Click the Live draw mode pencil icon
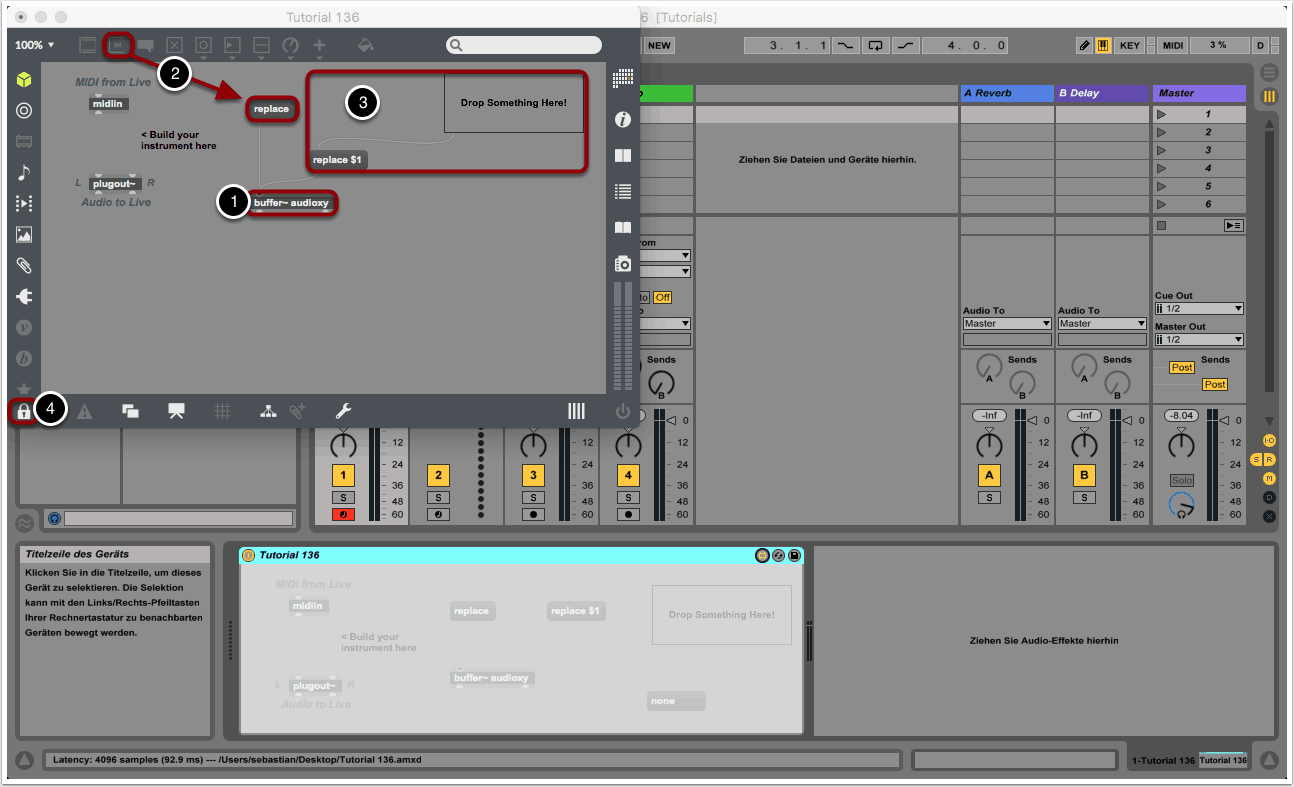This screenshot has width=1294, height=787. point(1085,45)
